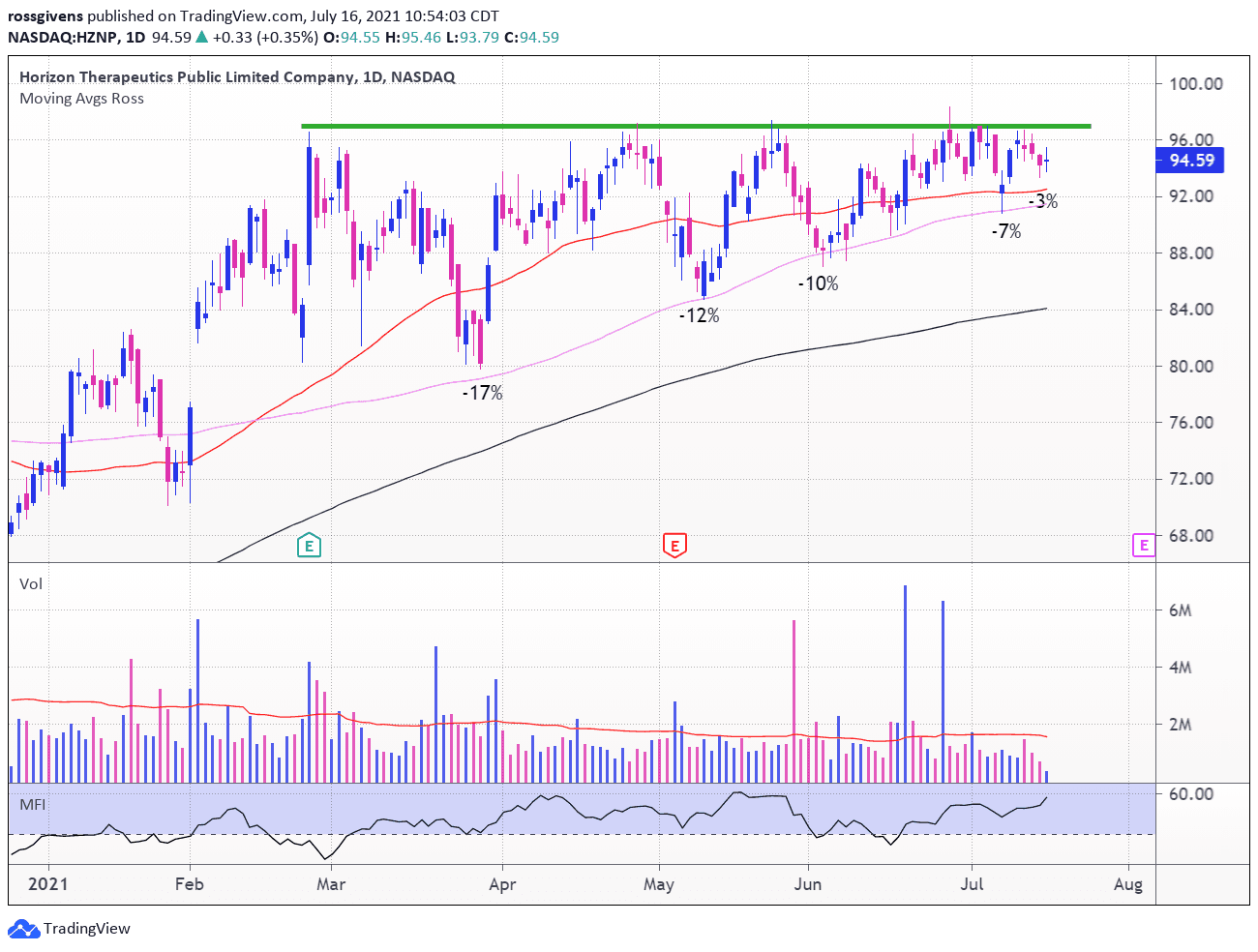Click the -17% pullback annotation
1258x952 pixels.
coord(481,394)
